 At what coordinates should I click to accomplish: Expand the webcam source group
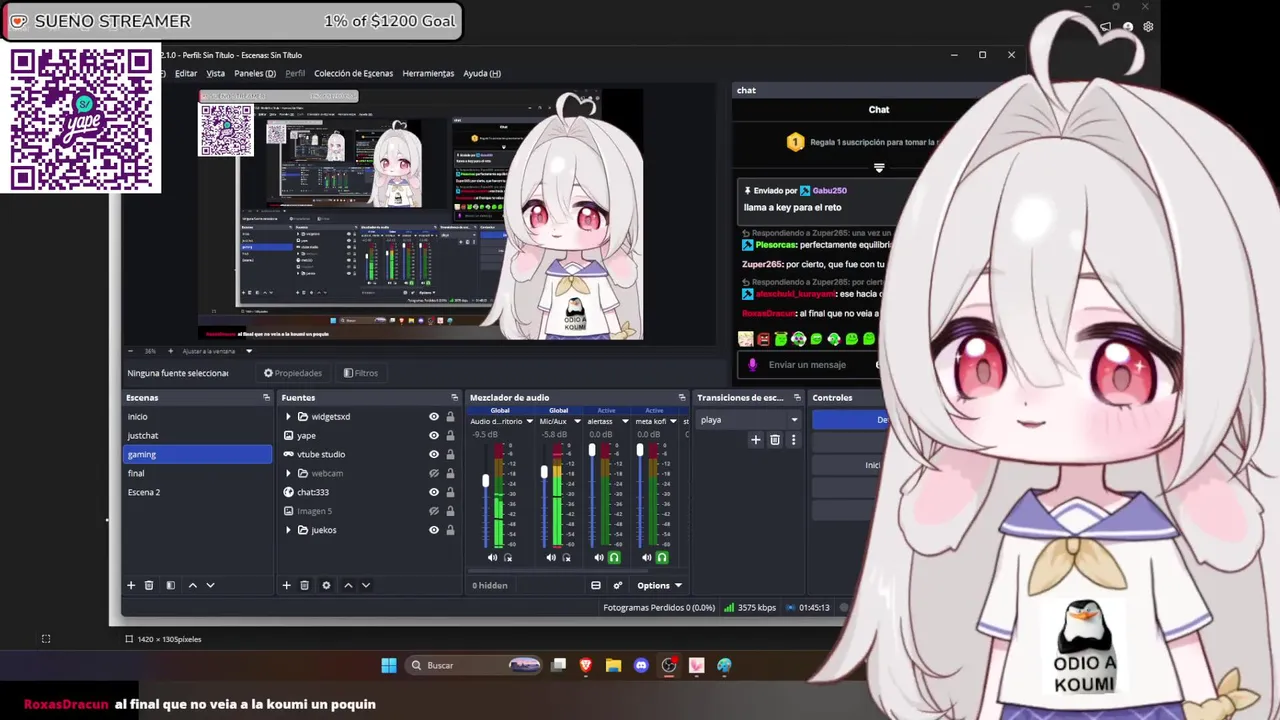pyautogui.click(x=288, y=473)
